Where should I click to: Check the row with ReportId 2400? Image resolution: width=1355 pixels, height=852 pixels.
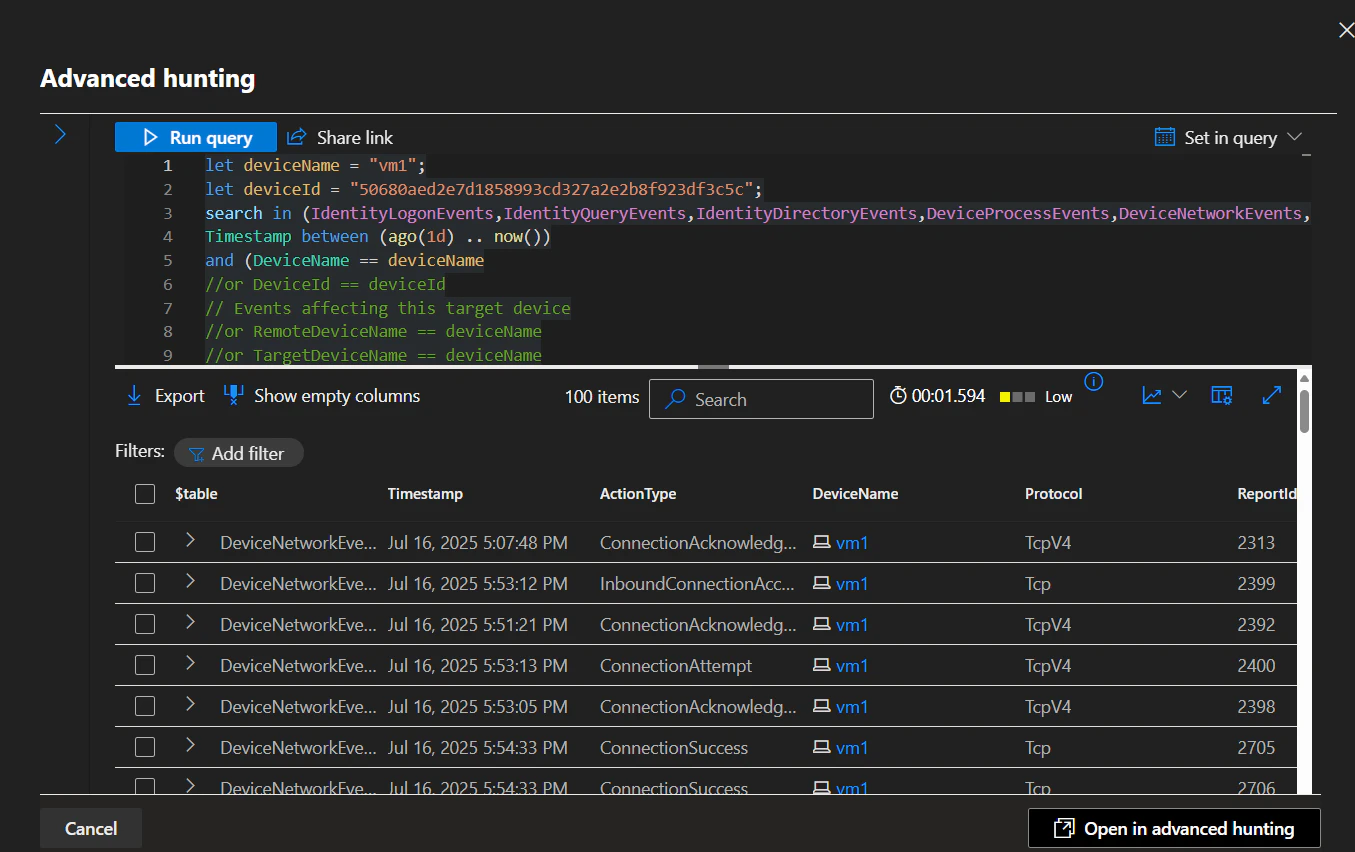[145, 665]
